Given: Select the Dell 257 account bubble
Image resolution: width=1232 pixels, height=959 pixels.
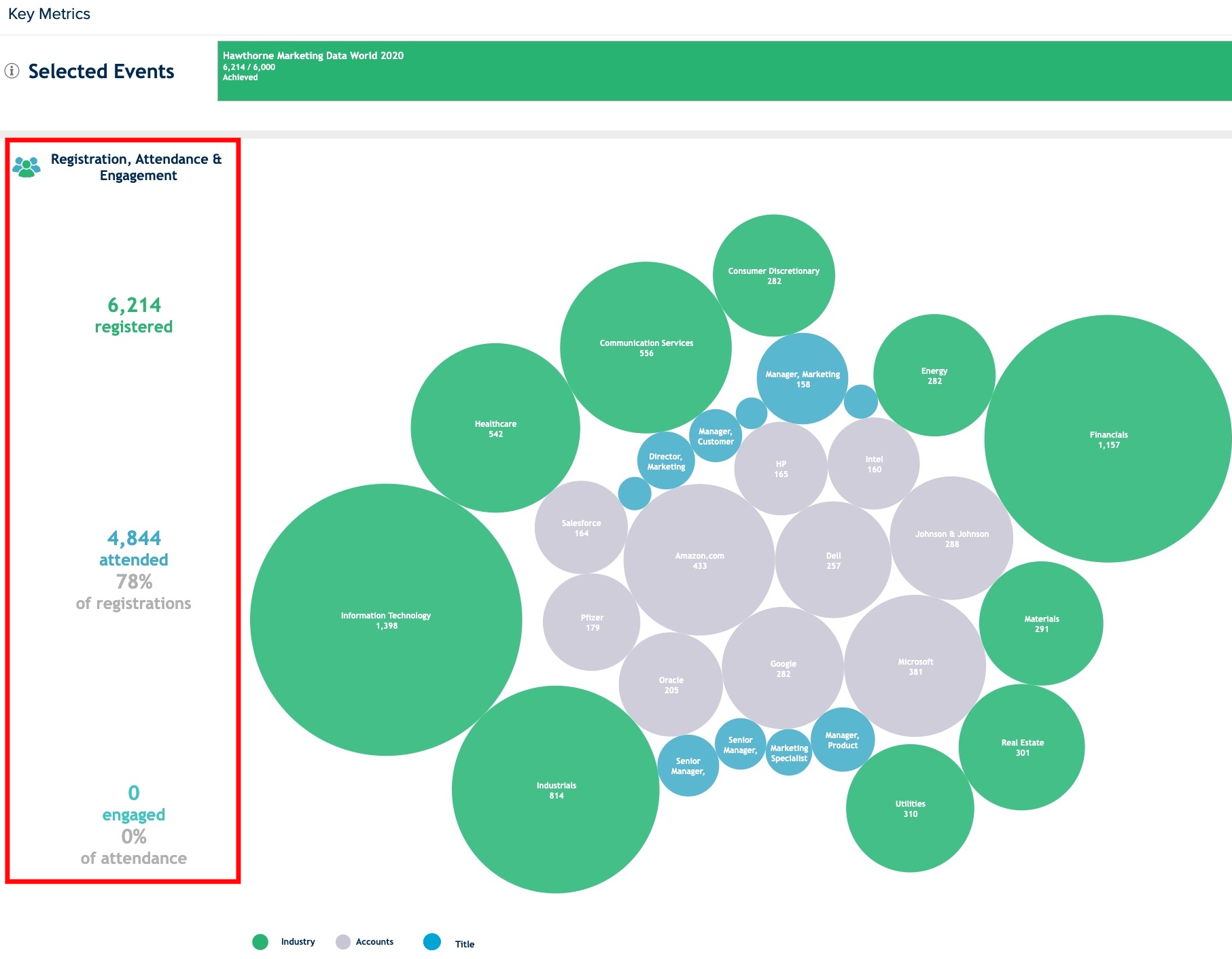Looking at the screenshot, I should point(833,560).
